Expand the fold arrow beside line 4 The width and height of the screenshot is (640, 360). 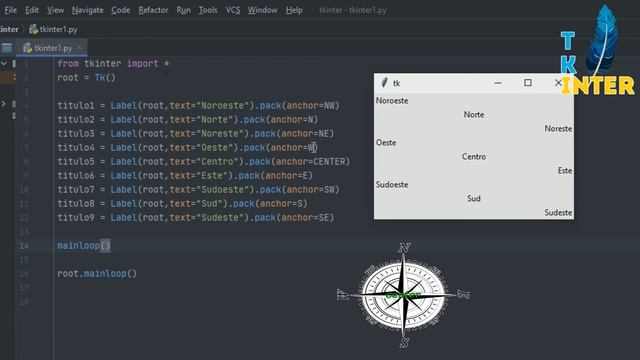pyautogui.click(x=4, y=104)
